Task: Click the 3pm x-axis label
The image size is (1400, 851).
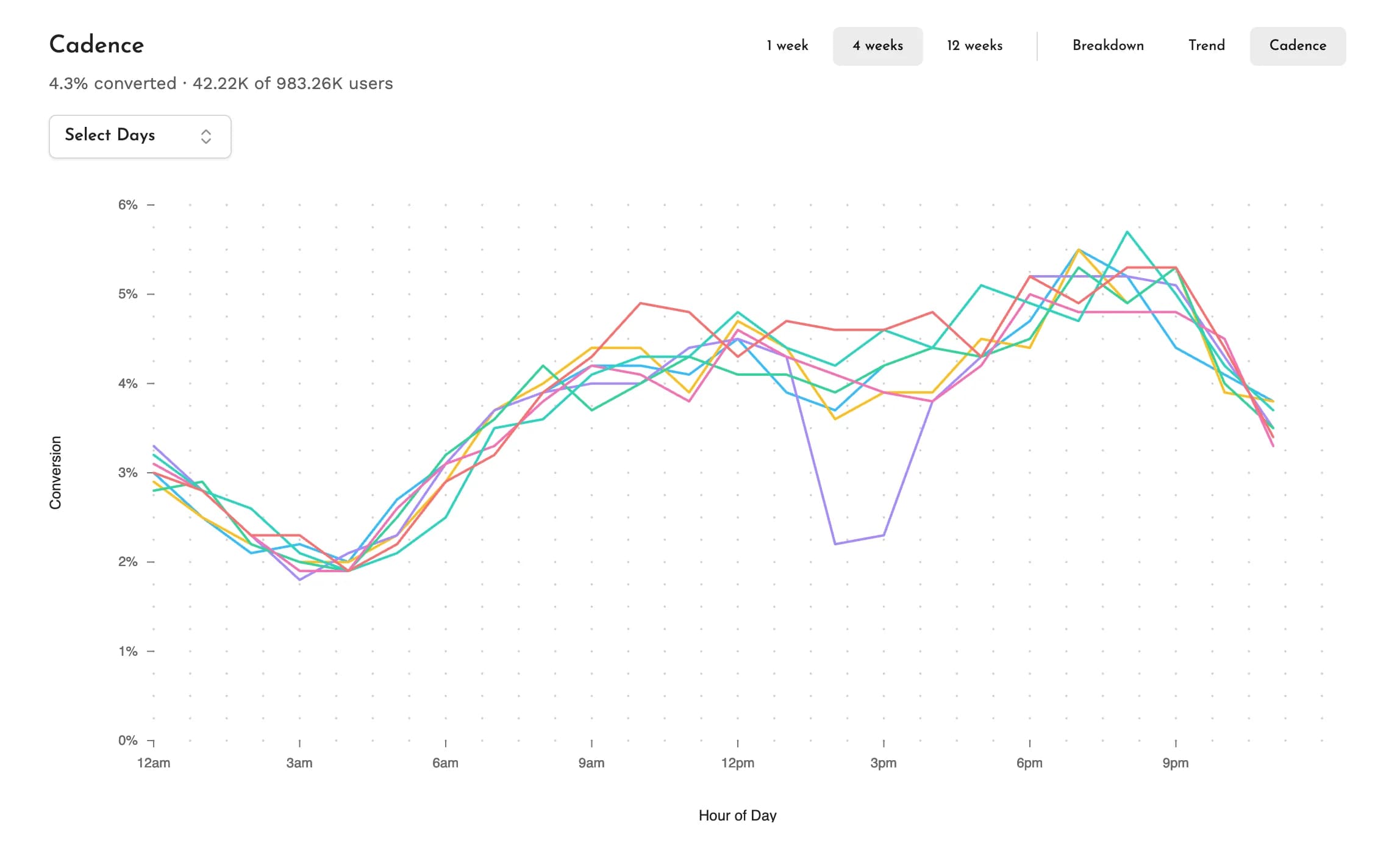Action: (884, 763)
